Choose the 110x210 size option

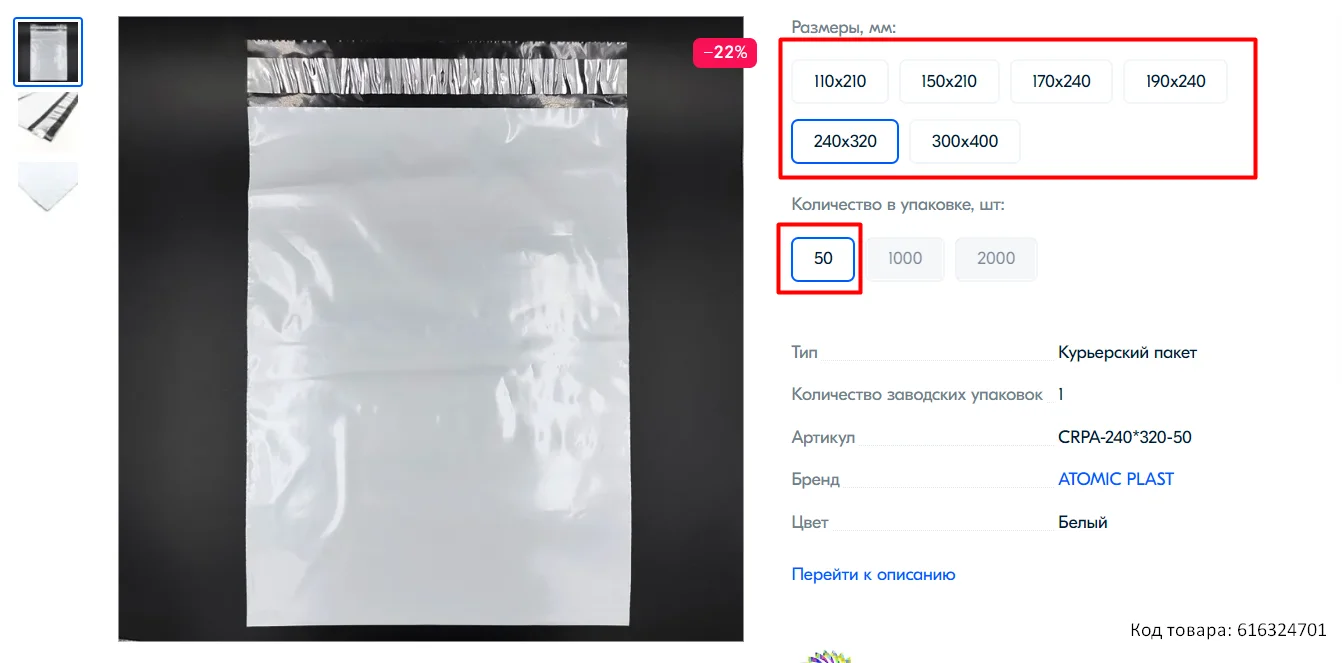pos(840,81)
